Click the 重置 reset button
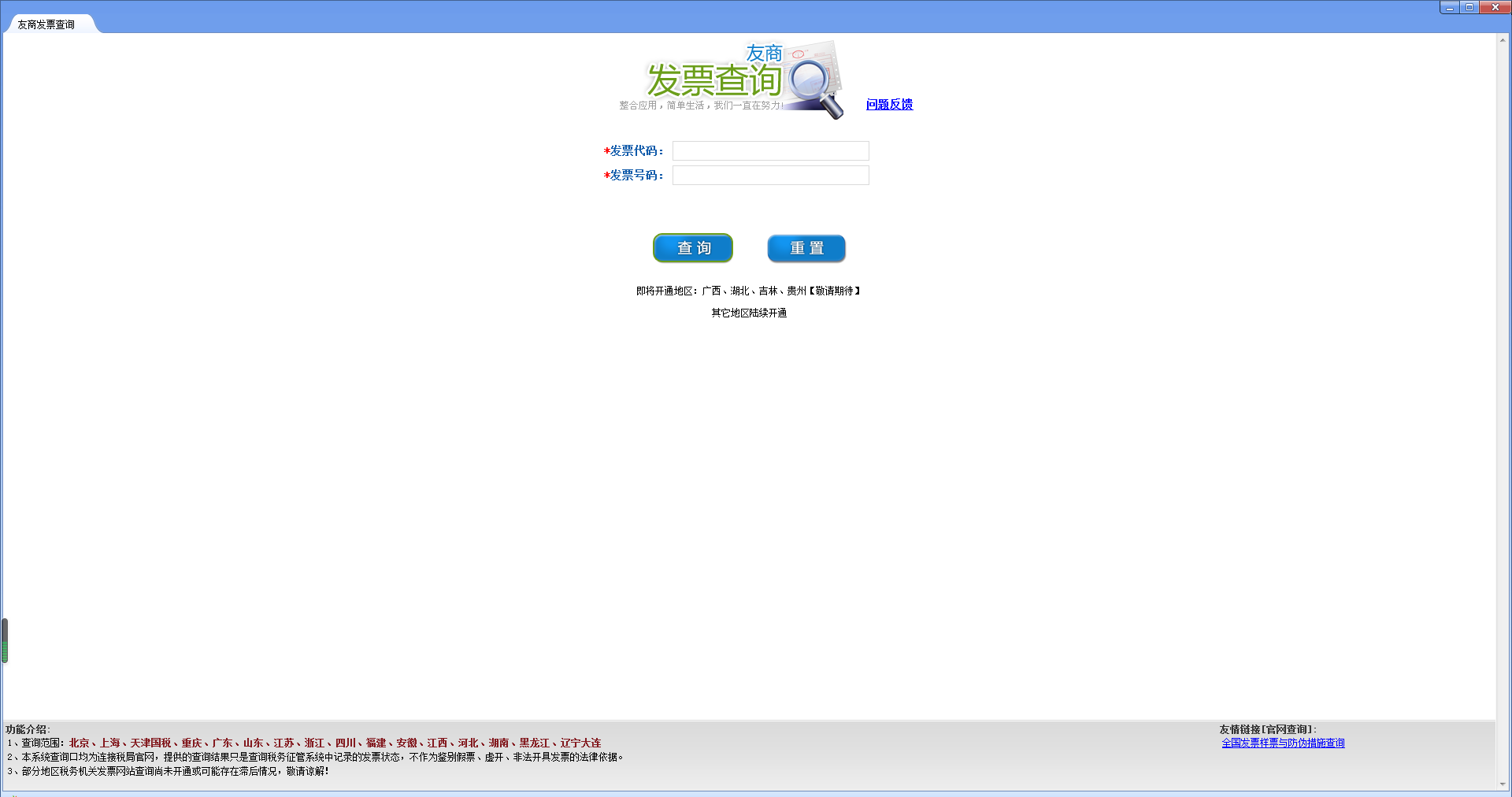Viewport: 1512px width, 797px height. 806,248
